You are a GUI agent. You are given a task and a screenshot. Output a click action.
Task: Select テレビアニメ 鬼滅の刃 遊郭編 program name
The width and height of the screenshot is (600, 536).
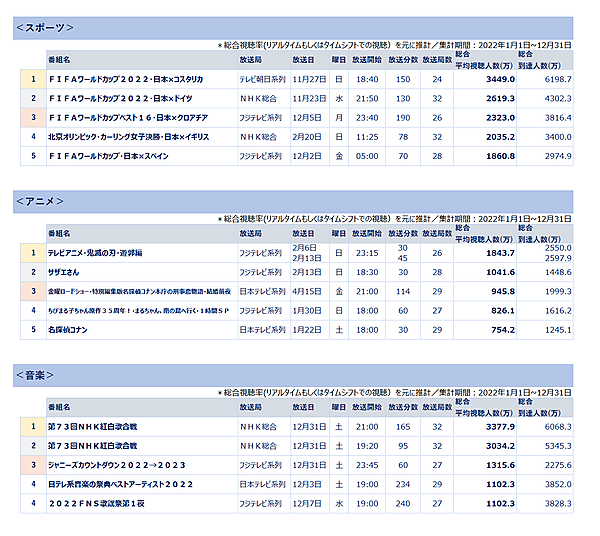coord(95,253)
